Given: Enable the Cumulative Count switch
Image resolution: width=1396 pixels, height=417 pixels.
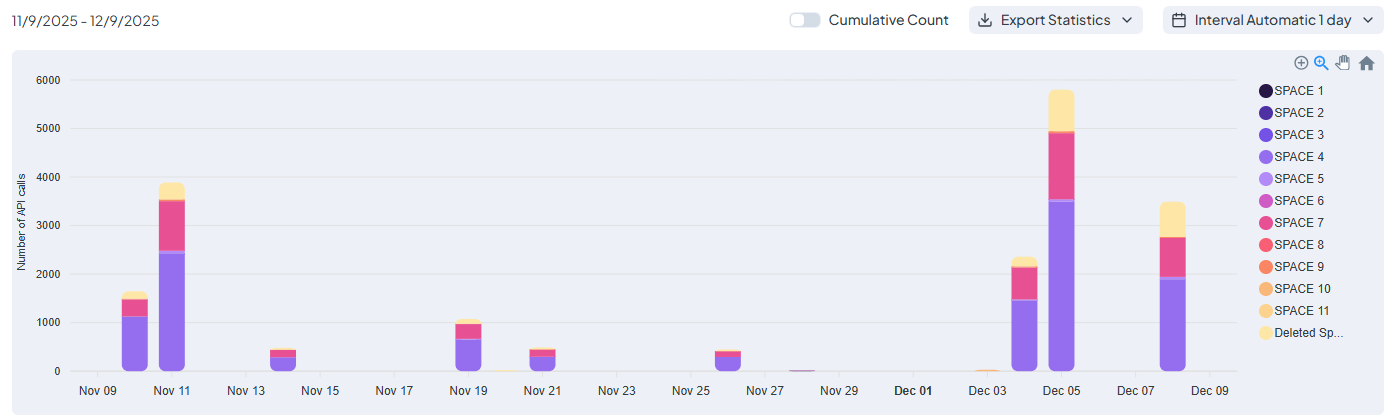Looking at the screenshot, I should [x=805, y=20].
